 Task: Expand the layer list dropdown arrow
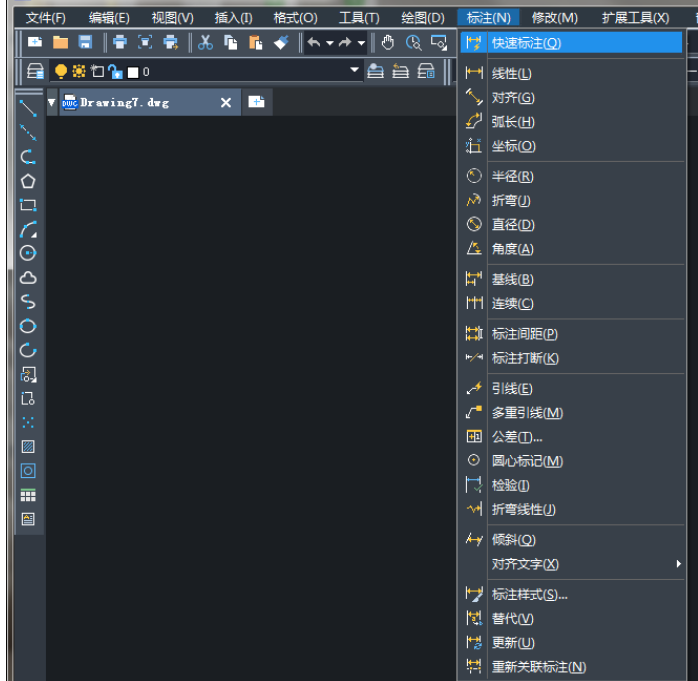[x=353, y=71]
